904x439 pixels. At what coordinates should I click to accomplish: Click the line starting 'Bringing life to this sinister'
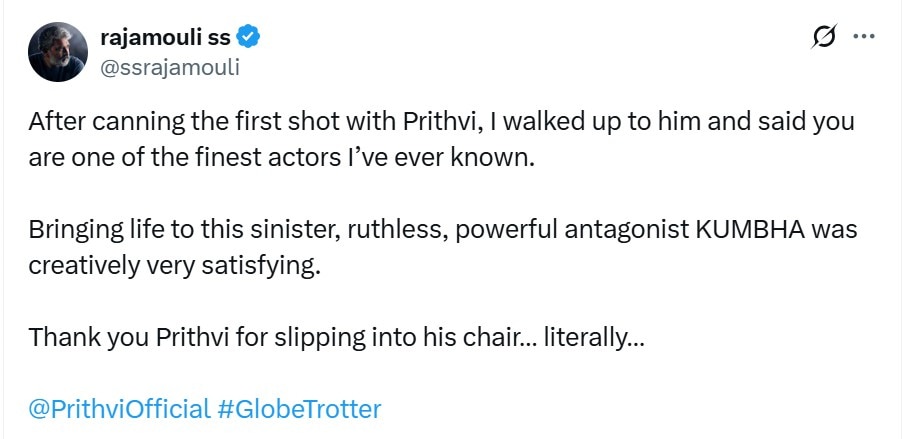[442, 230]
